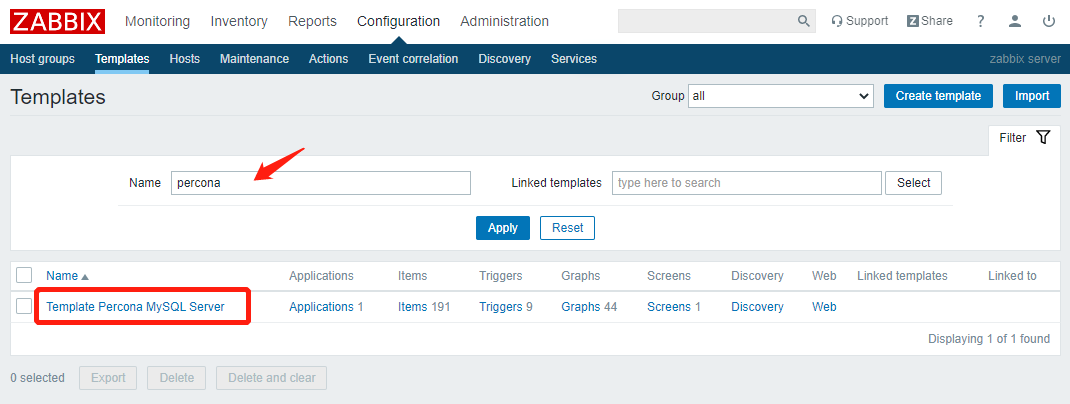Click the search magnifier icon

point(804,21)
